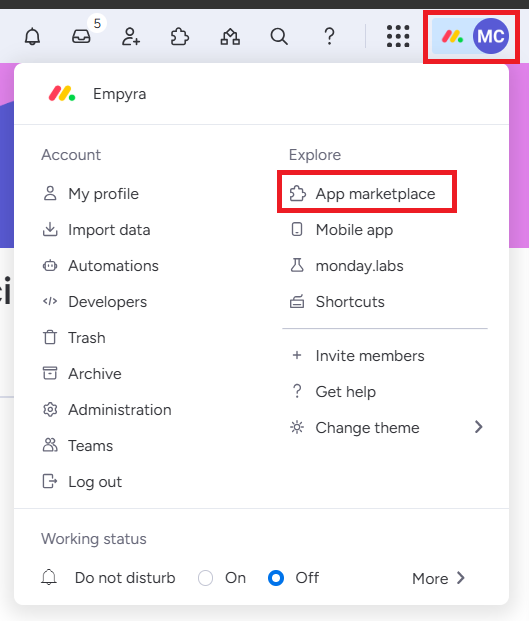Click the Empyra account header
Viewport: 529px width, 621px height.
(97, 94)
